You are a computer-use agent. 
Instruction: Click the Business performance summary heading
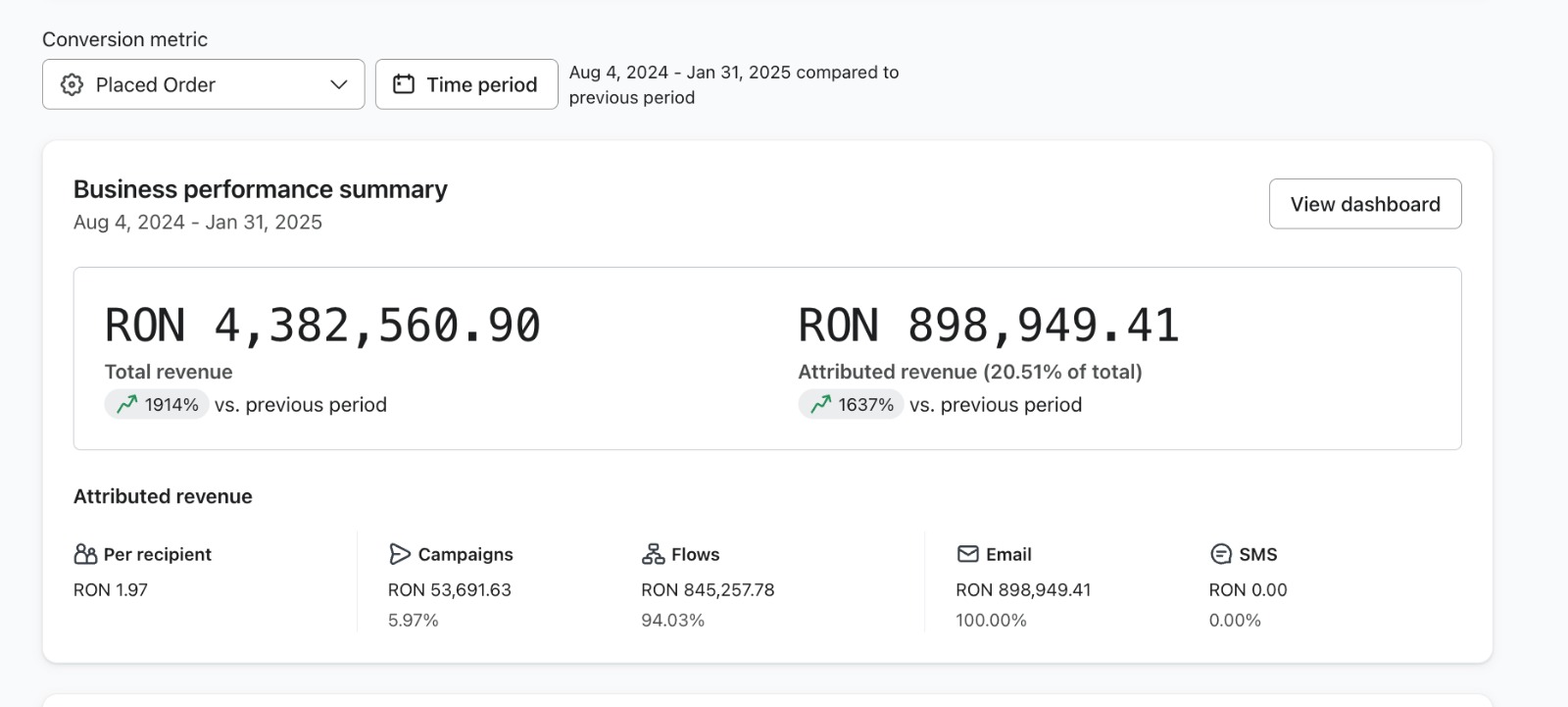tap(261, 189)
